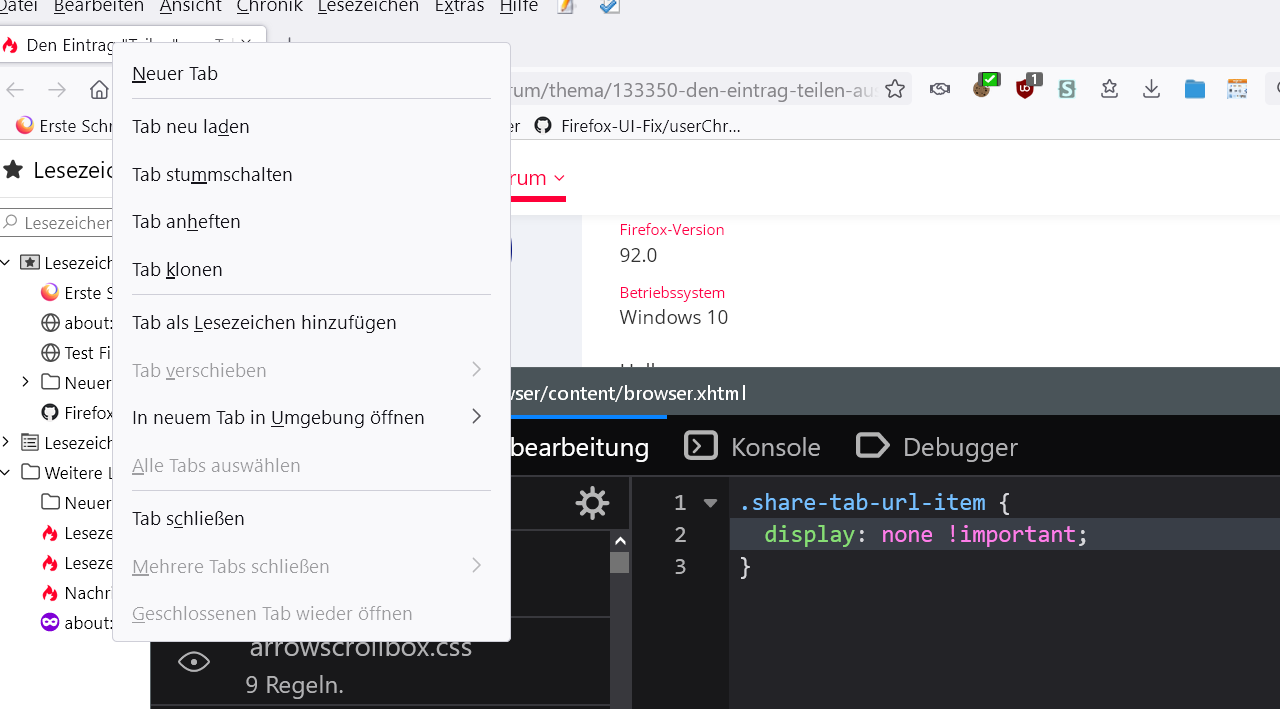Choose 'Tab anheften' in the context menu
This screenshot has width=1280, height=709.
click(186, 222)
